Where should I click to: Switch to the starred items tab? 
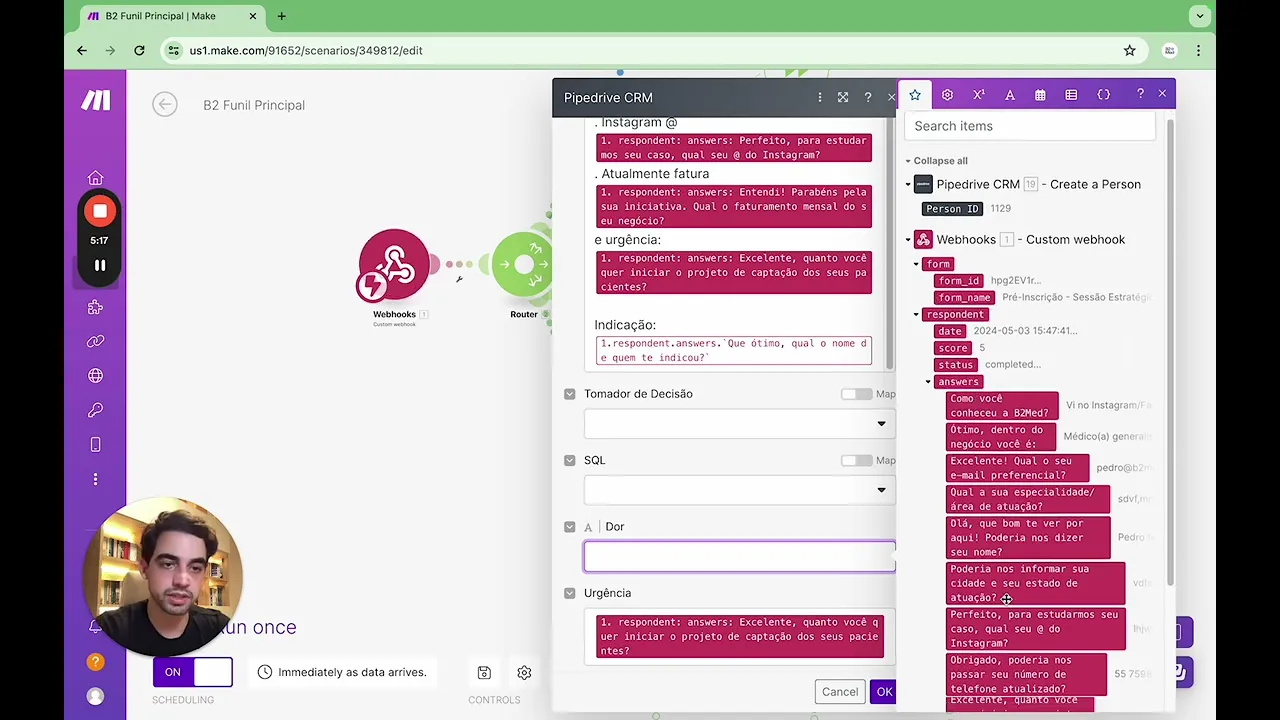tap(914, 95)
